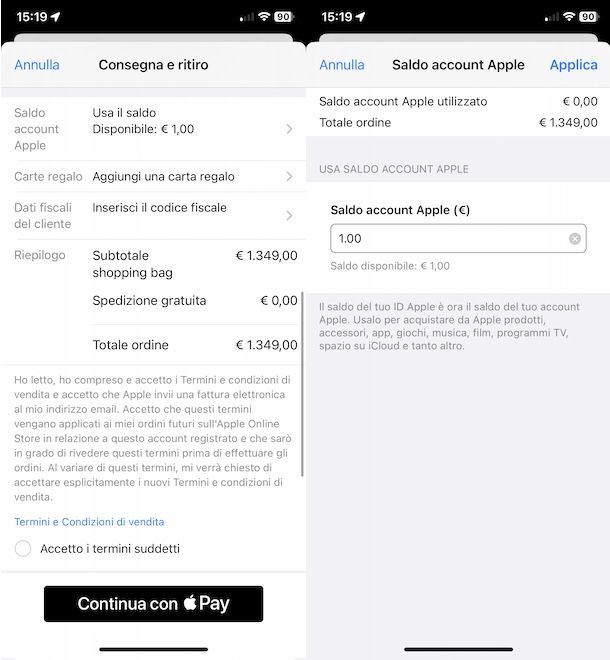Viewport: 610px width, 660px height.
Task: Open the Usa il saldo row chevron
Action: [x=289, y=129]
